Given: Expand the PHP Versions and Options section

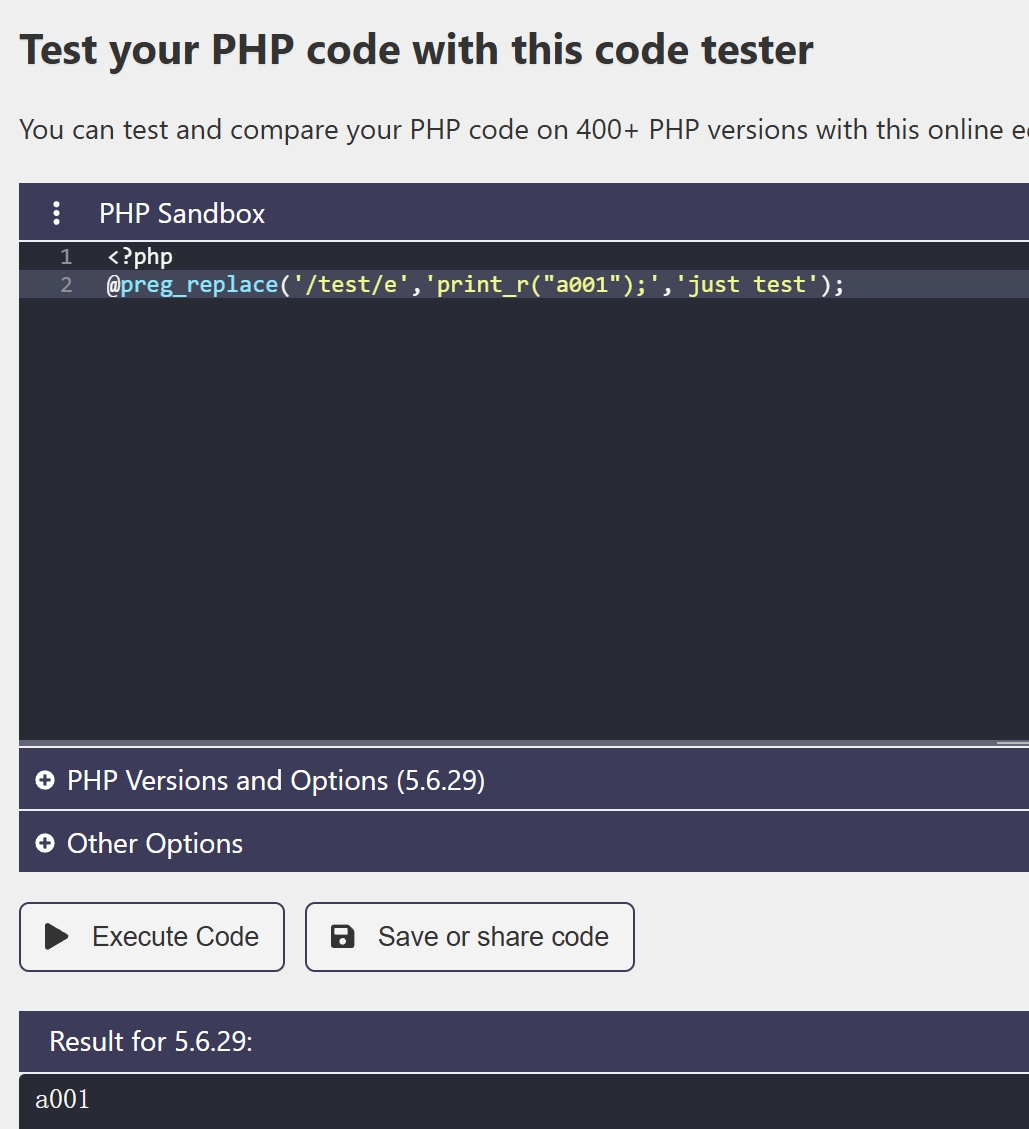Looking at the screenshot, I should pos(276,780).
